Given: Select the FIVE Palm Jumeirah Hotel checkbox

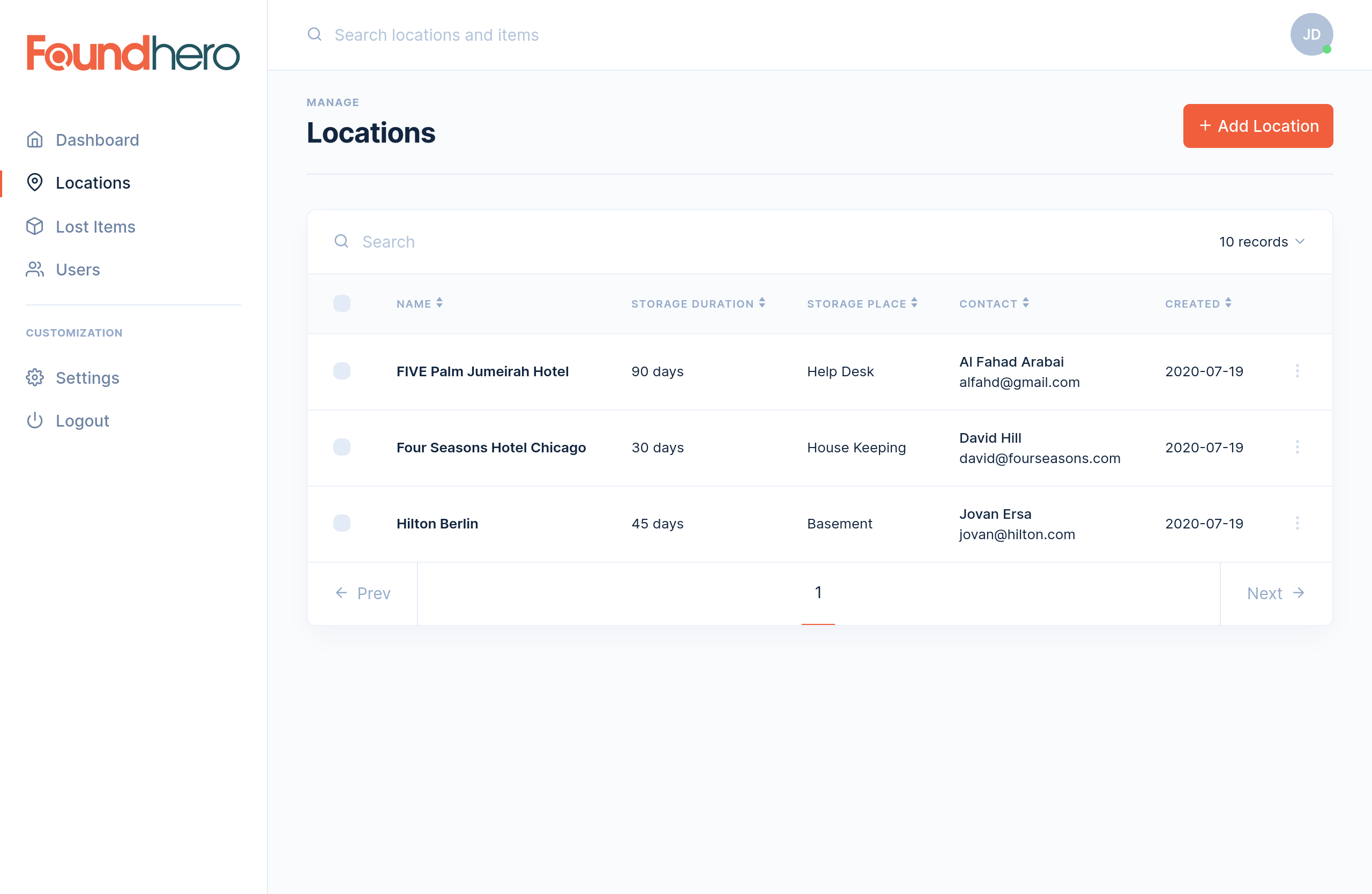Looking at the screenshot, I should click(342, 371).
